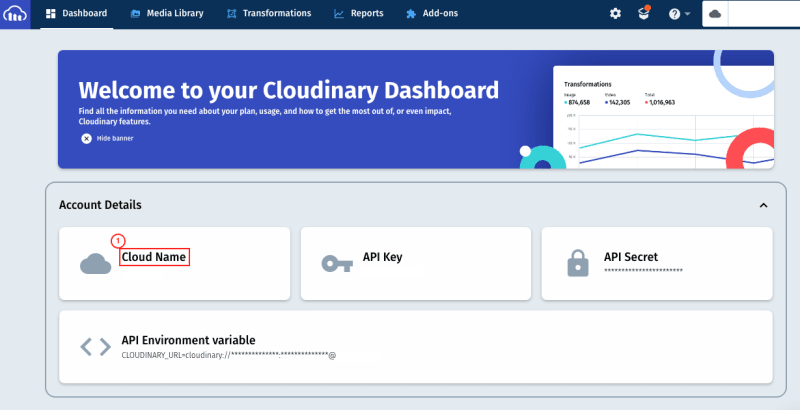Click the Cloud Name label
800x410 pixels.
tap(154, 257)
